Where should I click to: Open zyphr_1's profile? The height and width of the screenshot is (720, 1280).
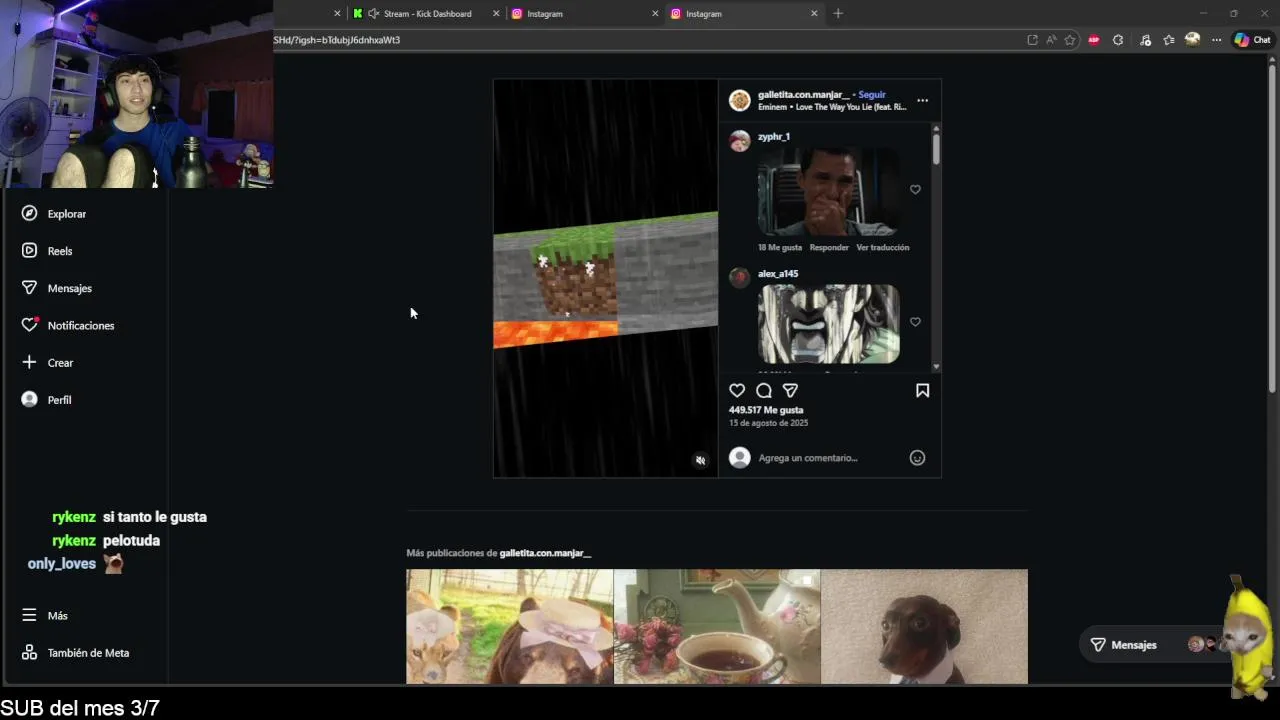774,136
